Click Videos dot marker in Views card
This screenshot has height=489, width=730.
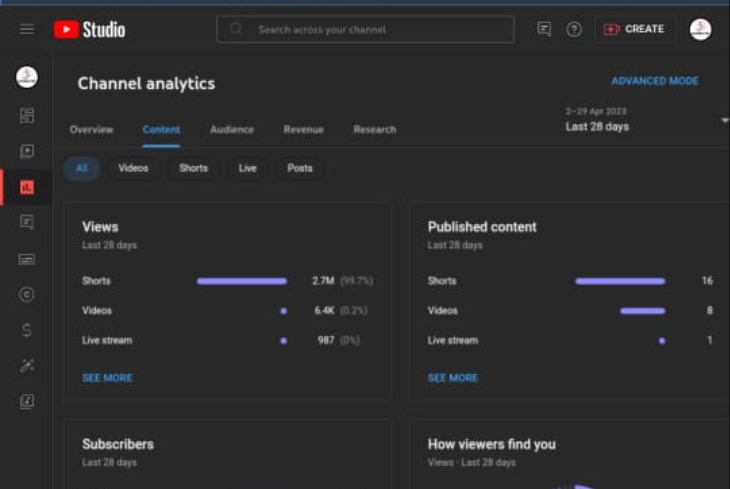click(284, 311)
